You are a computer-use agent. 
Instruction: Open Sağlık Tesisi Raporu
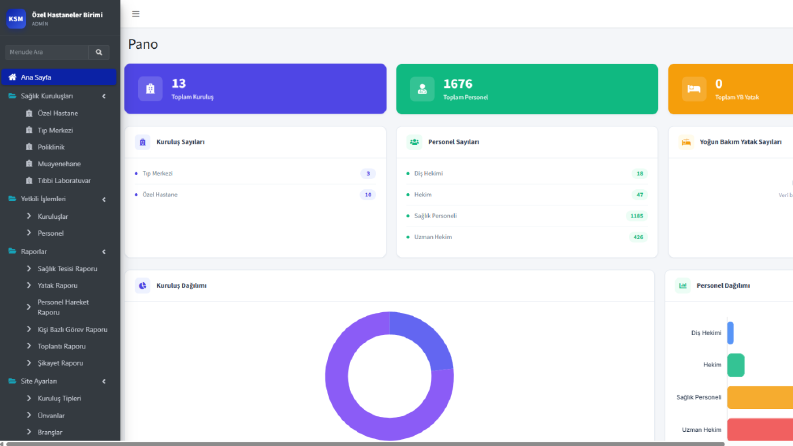[67, 269]
